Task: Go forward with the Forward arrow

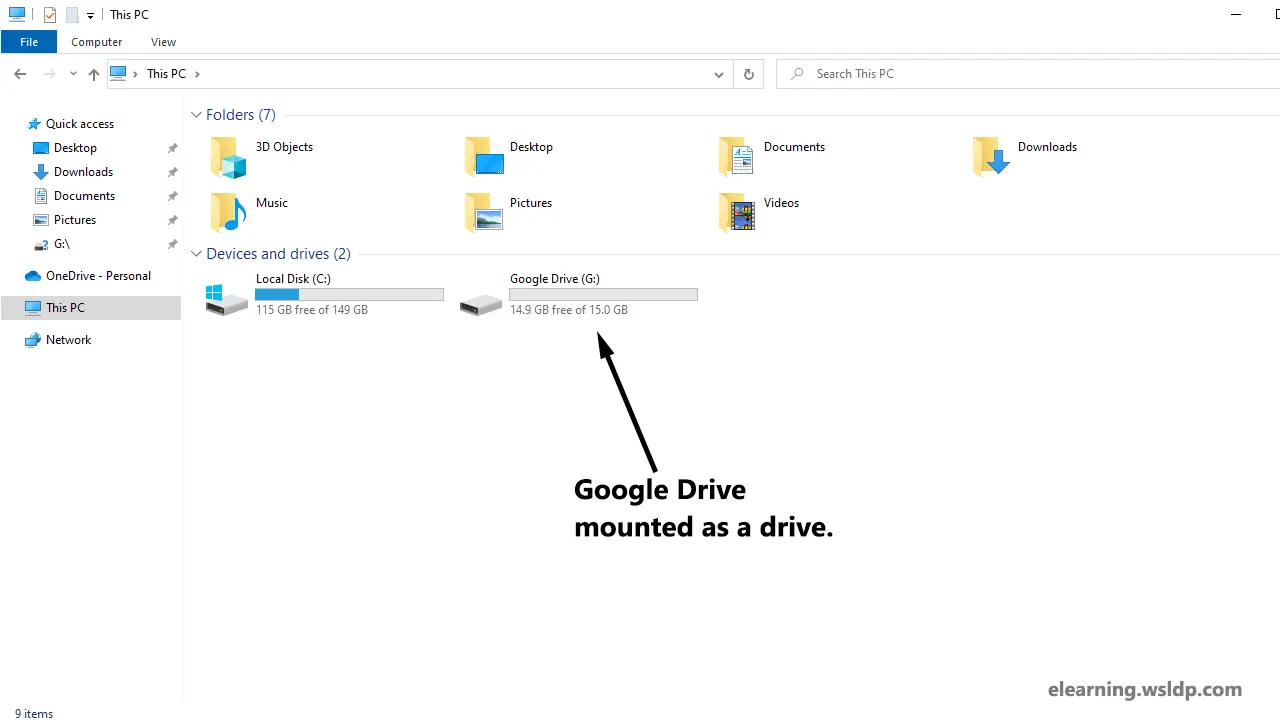Action: coord(49,74)
